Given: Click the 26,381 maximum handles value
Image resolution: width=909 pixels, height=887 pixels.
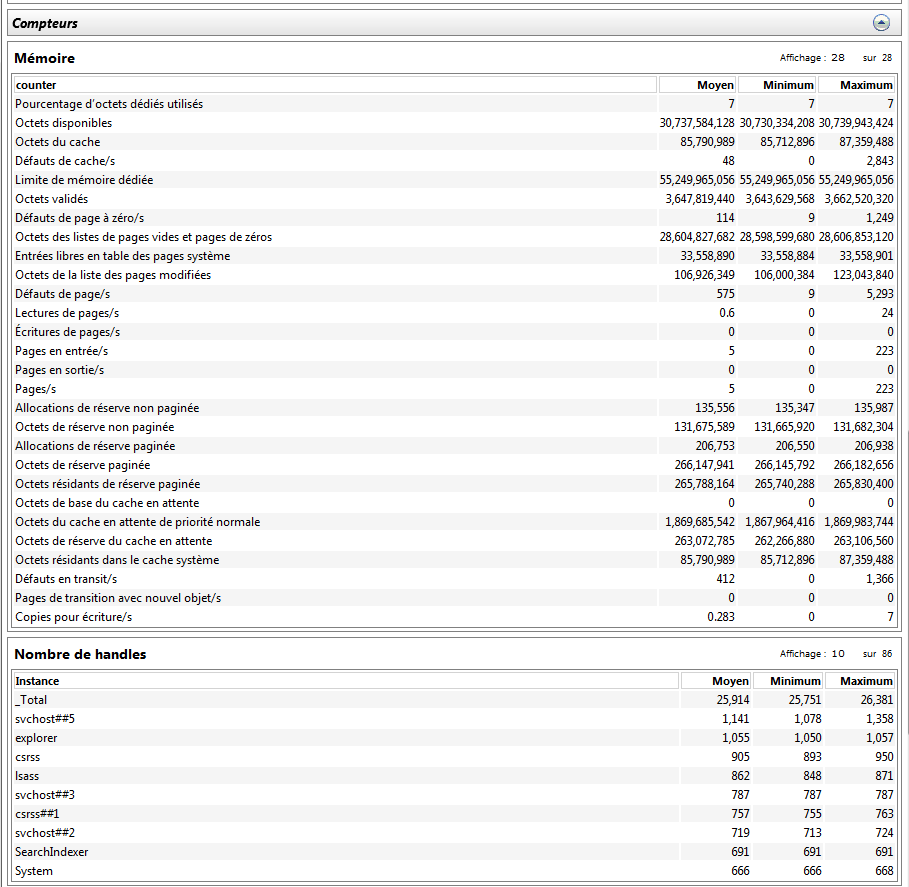Looking at the screenshot, I should (x=877, y=700).
